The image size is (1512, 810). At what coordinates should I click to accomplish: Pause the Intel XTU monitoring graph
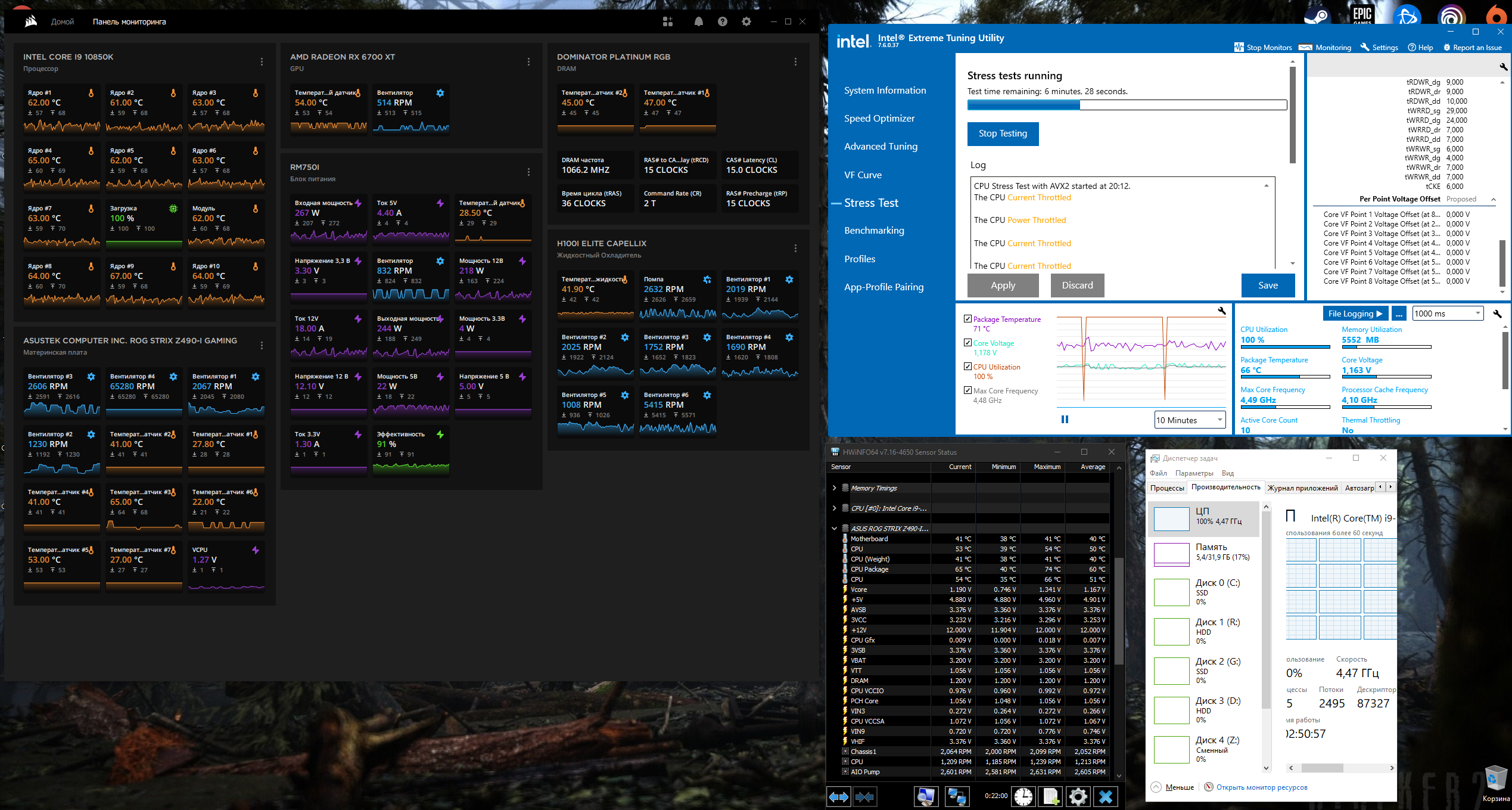tap(1065, 420)
